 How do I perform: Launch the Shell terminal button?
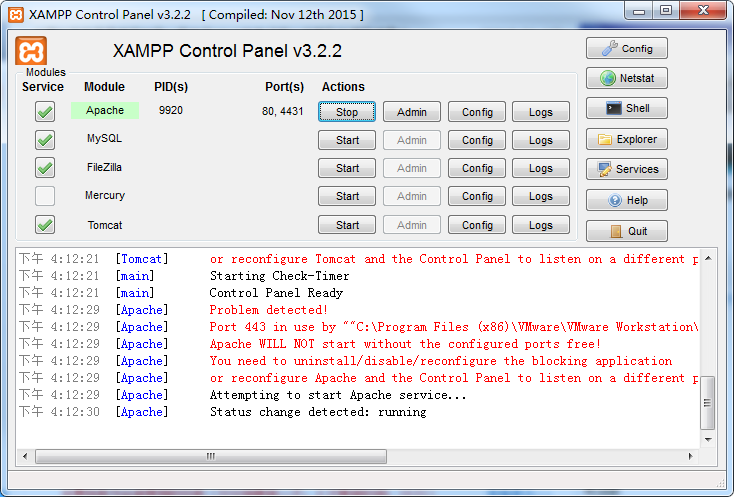(627, 108)
